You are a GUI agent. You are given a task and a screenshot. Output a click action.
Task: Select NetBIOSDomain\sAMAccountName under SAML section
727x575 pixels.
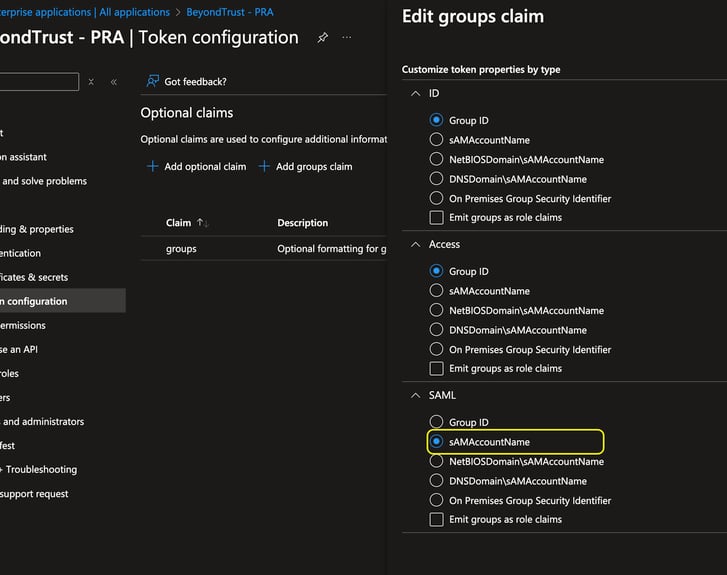coord(436,461)
